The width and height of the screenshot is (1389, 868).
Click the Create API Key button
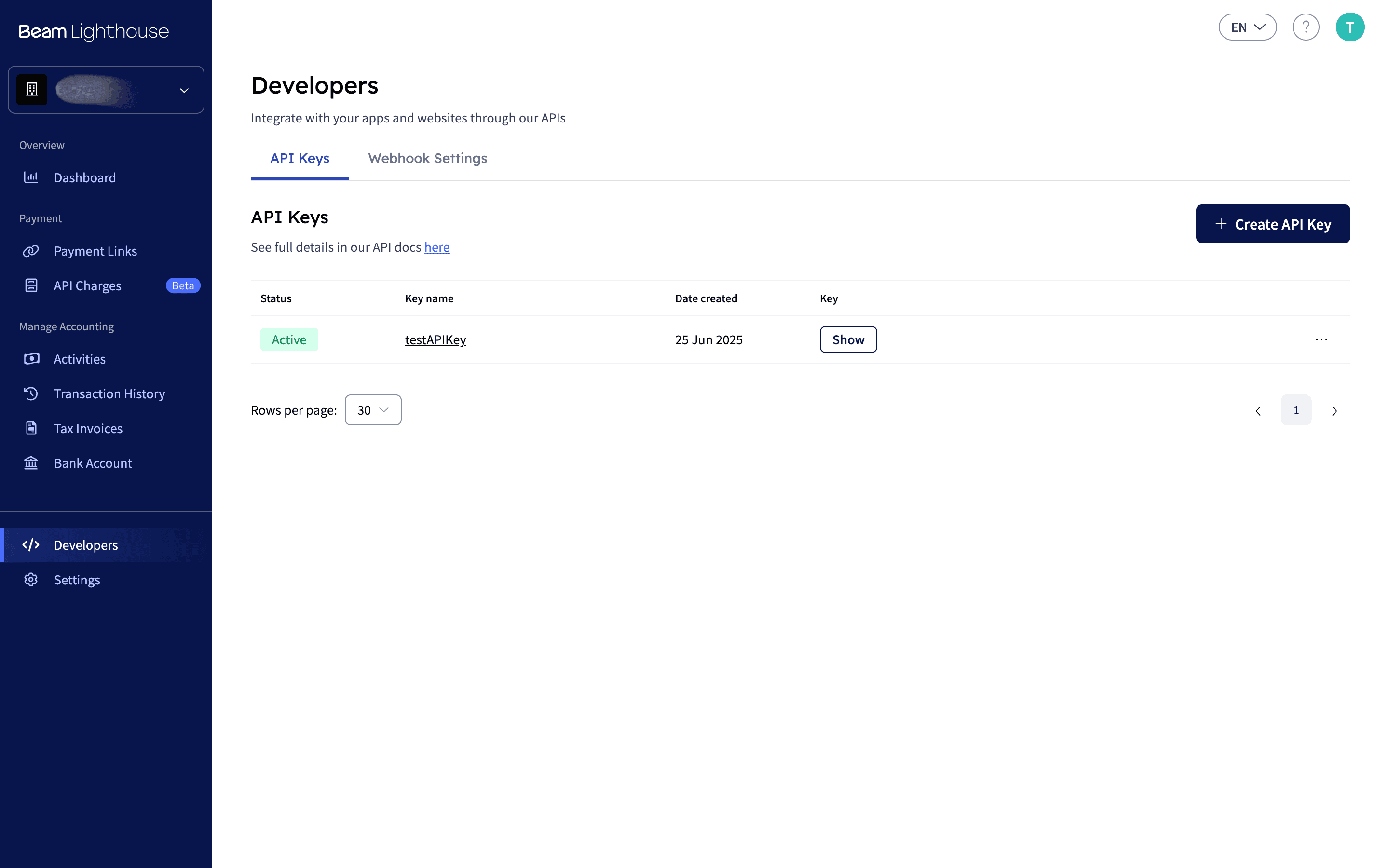coord(1272,224)
